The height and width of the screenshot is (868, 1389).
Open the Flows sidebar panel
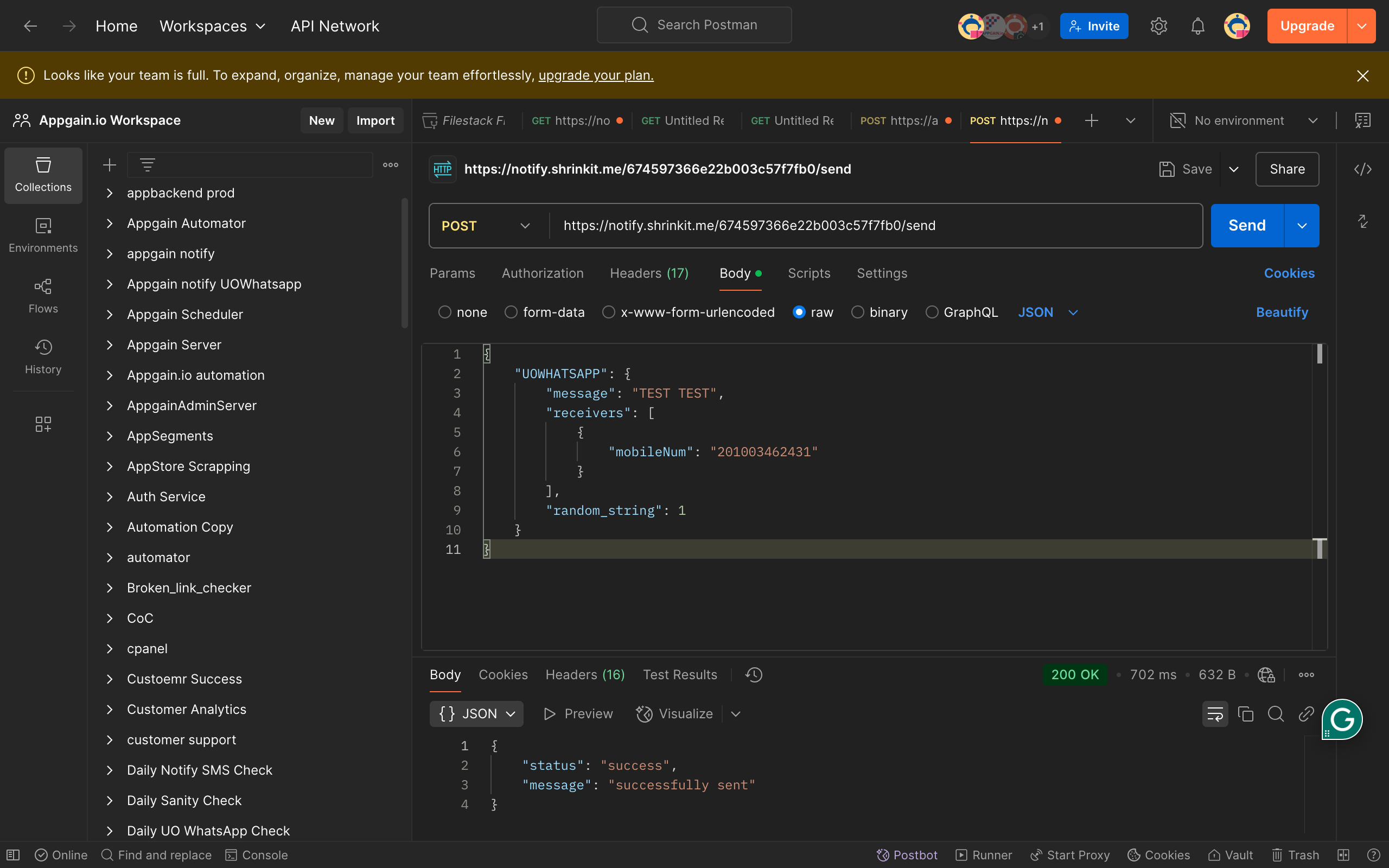point(43,296)
